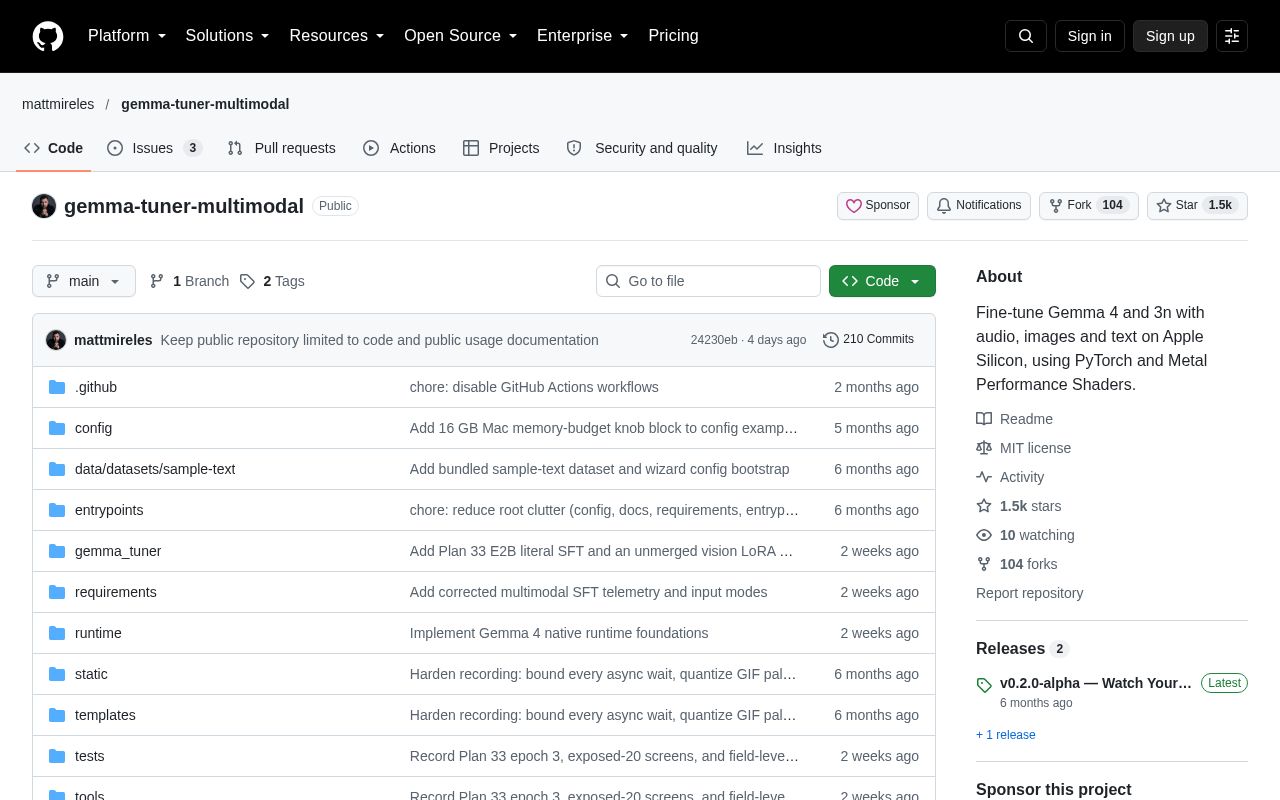This screenshot has width=1280, height=800.
Task: Click the Go to file search field
Action: pyautogui.click(x=708, y=281)
